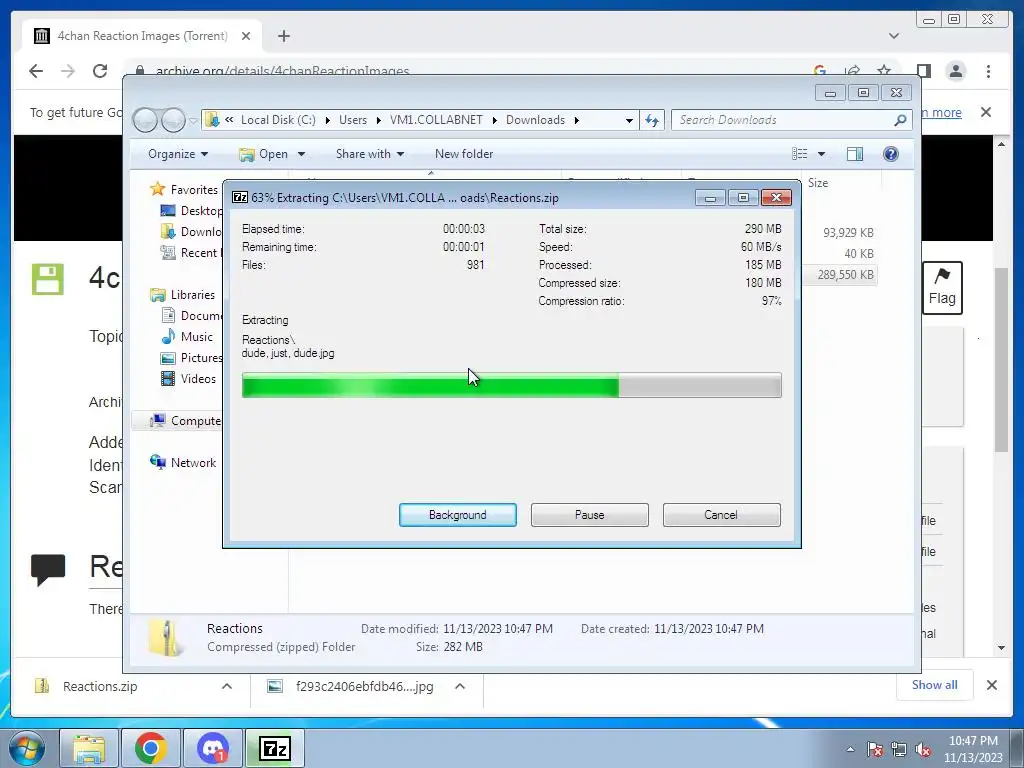
Task: Click Local Disk (C:) breadcrumb
Action: tap(278, 120)
